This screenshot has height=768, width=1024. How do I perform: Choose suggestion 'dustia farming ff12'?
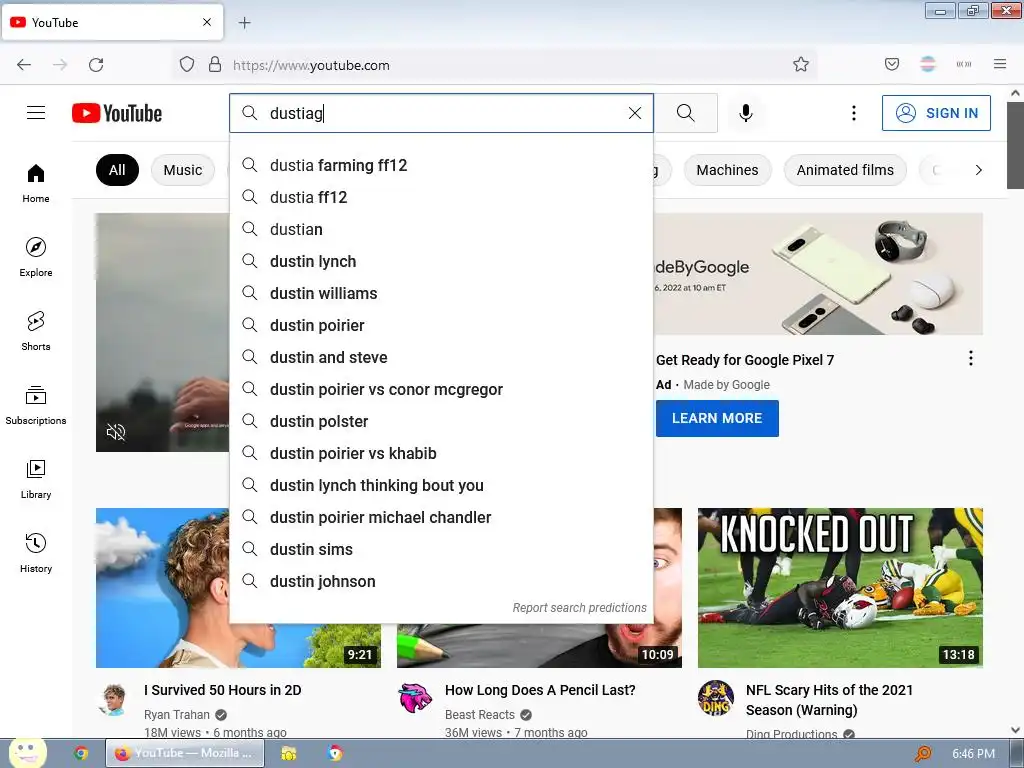tap(441, 165)
